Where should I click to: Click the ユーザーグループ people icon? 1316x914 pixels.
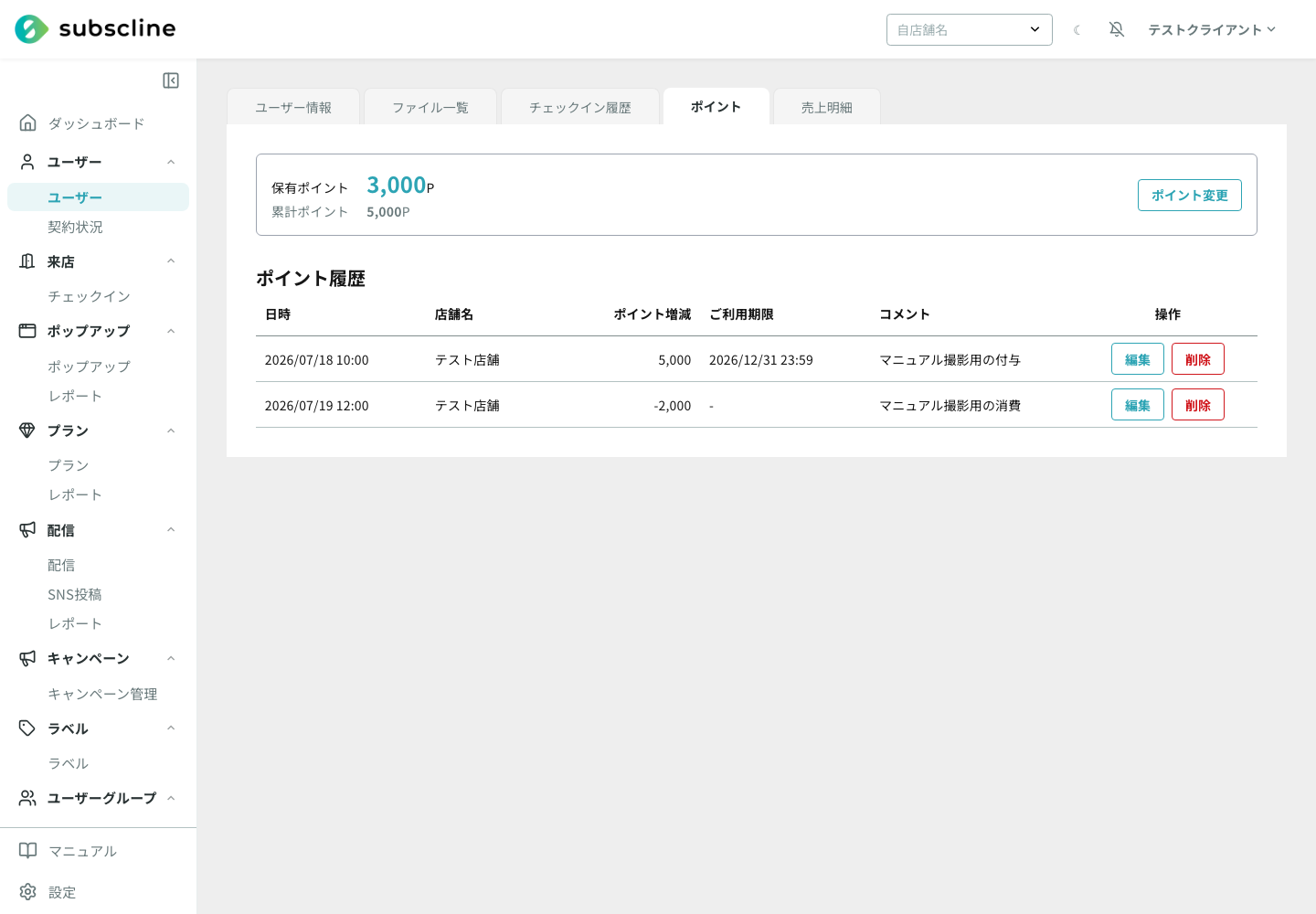[x=28, y=798]
